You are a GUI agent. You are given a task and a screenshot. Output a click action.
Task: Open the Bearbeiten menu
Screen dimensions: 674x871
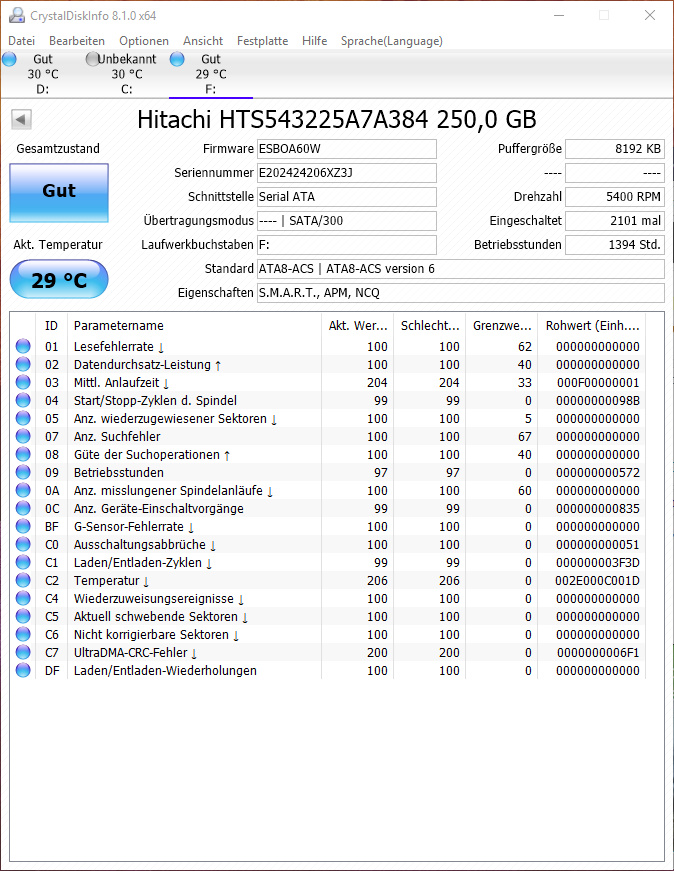[77, 41]
